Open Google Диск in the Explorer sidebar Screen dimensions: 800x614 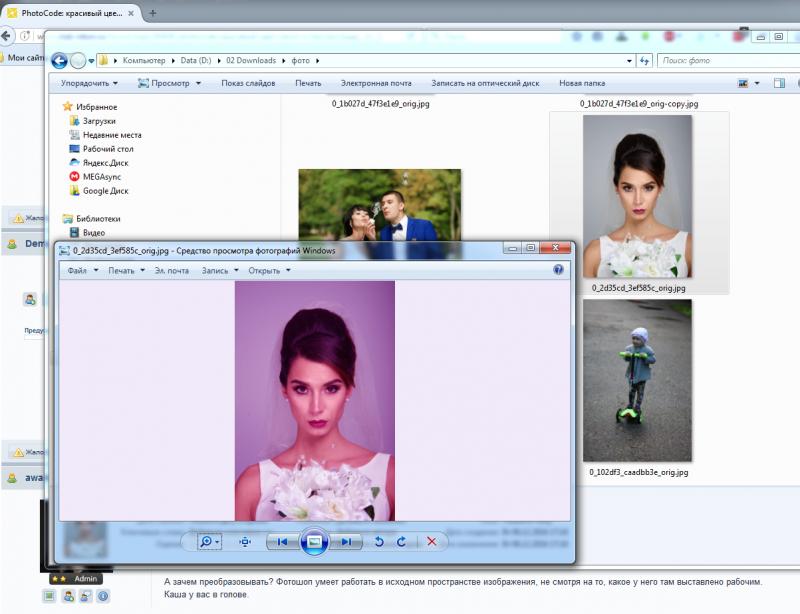coord(98,190)
